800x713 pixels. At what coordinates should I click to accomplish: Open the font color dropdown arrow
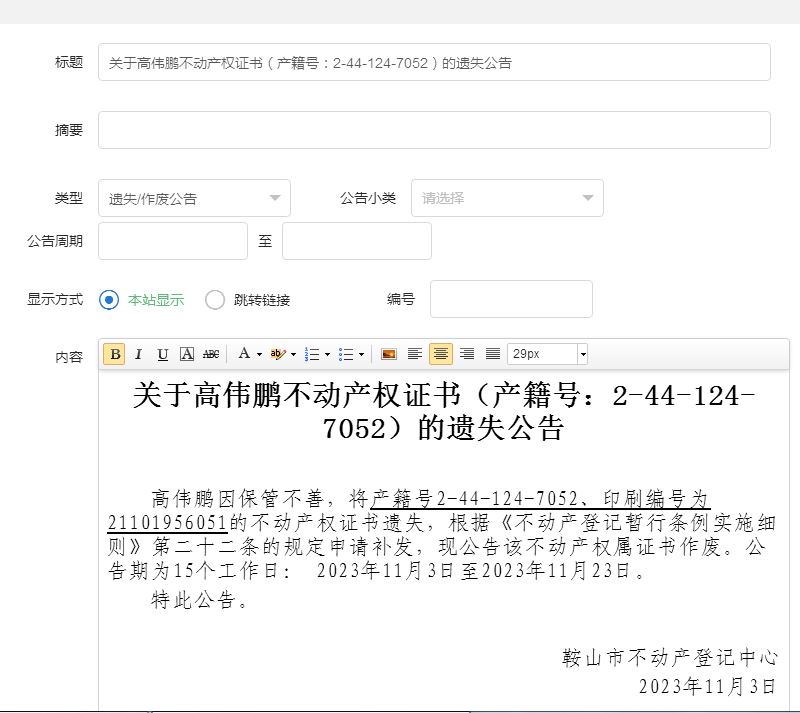tap(259, 354)
